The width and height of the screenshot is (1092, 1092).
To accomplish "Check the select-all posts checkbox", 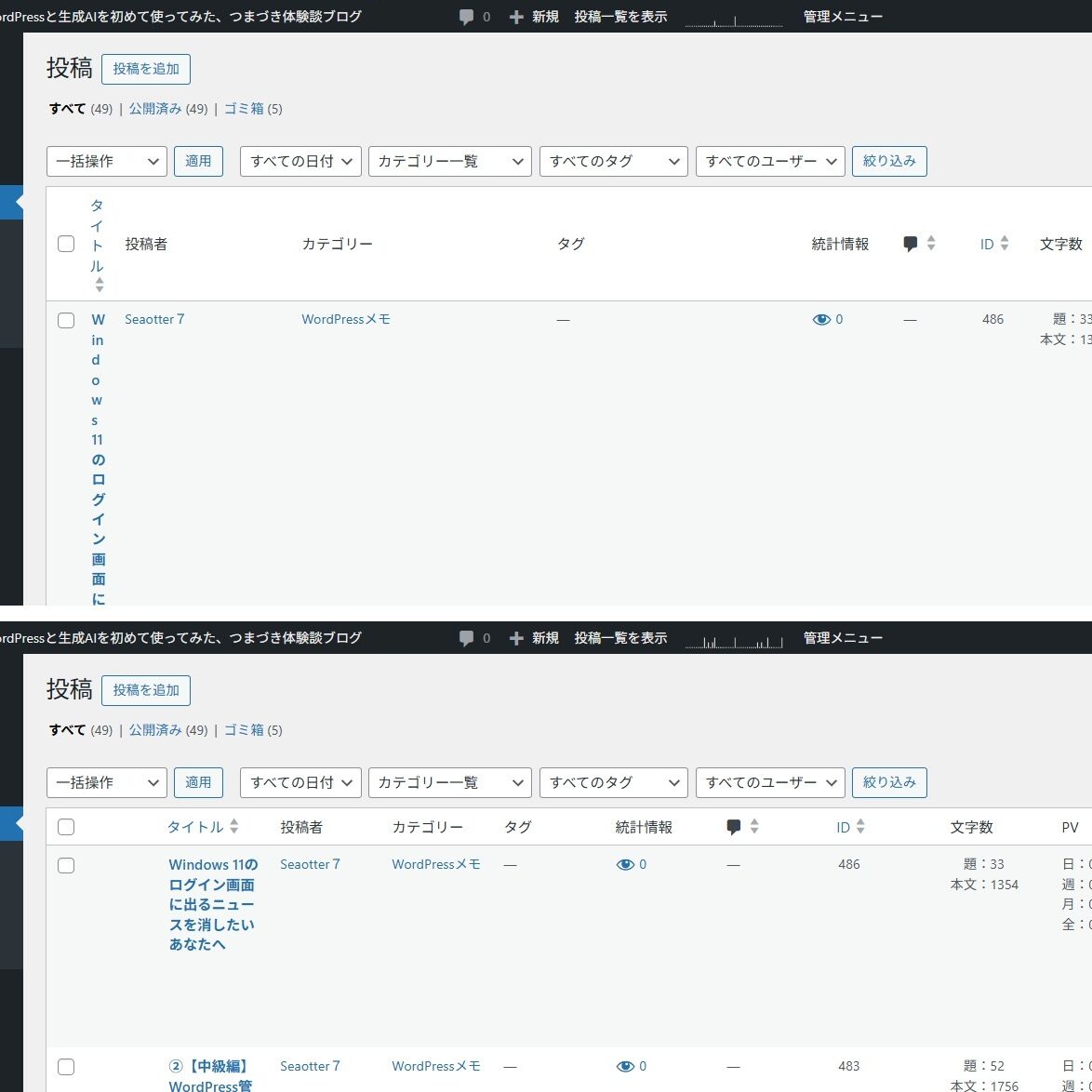I will 66,826.
